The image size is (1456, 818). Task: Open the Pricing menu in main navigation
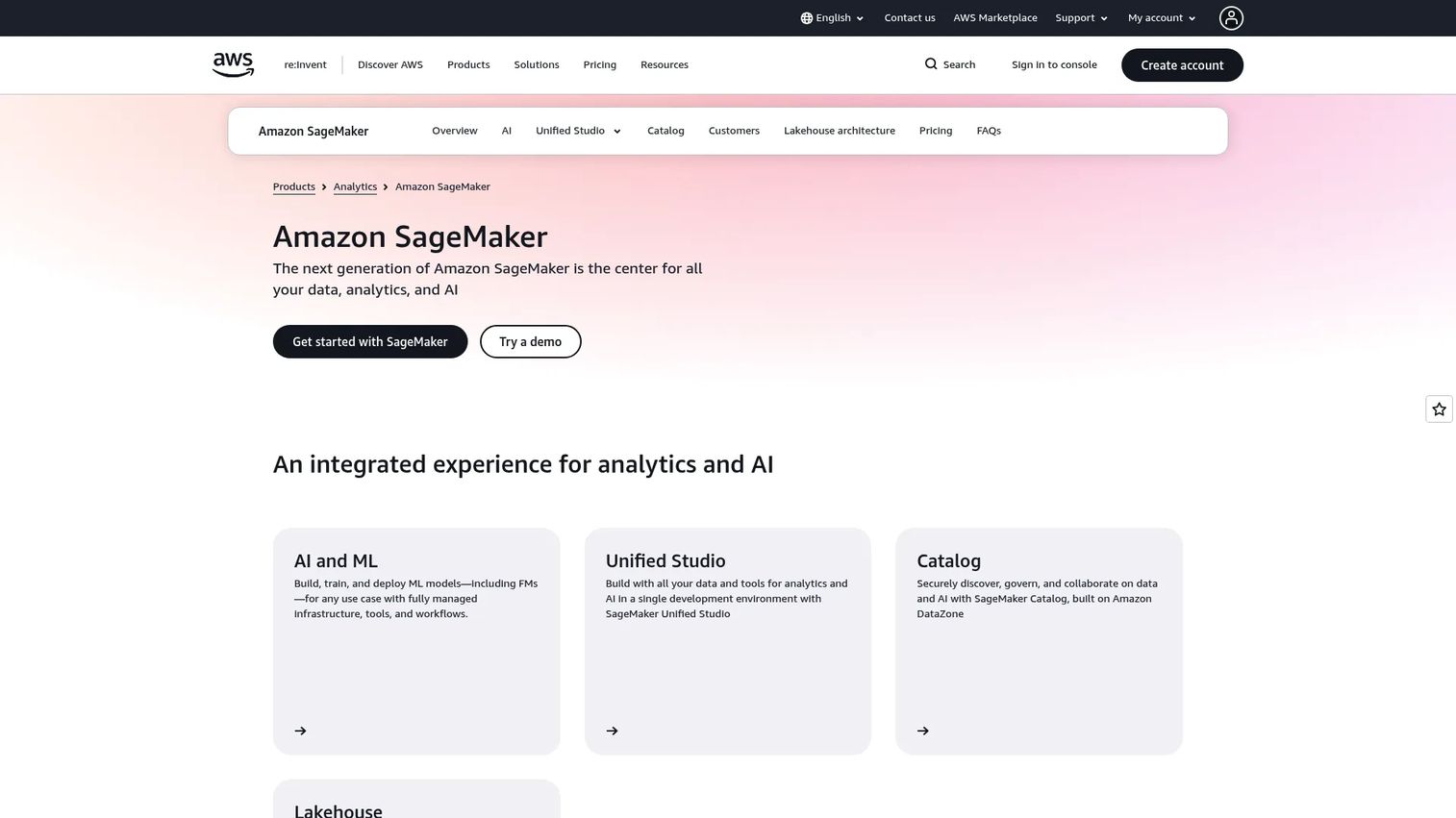(x=600, y=64)
